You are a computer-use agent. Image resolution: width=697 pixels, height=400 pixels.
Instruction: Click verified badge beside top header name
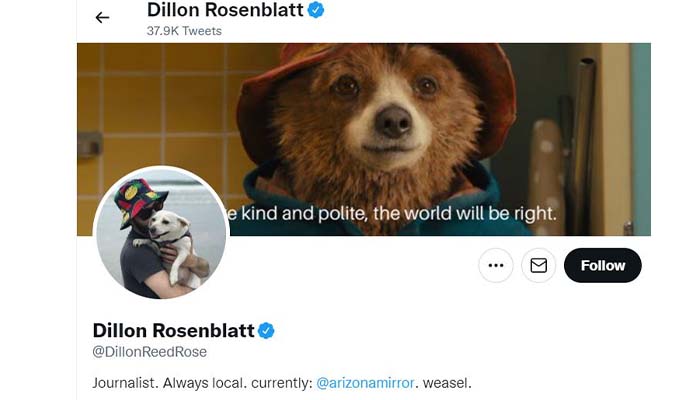(316, 10)
